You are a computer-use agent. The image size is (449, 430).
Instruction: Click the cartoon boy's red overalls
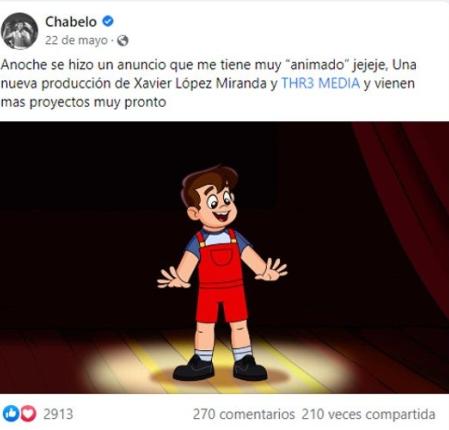coord(221,277)
